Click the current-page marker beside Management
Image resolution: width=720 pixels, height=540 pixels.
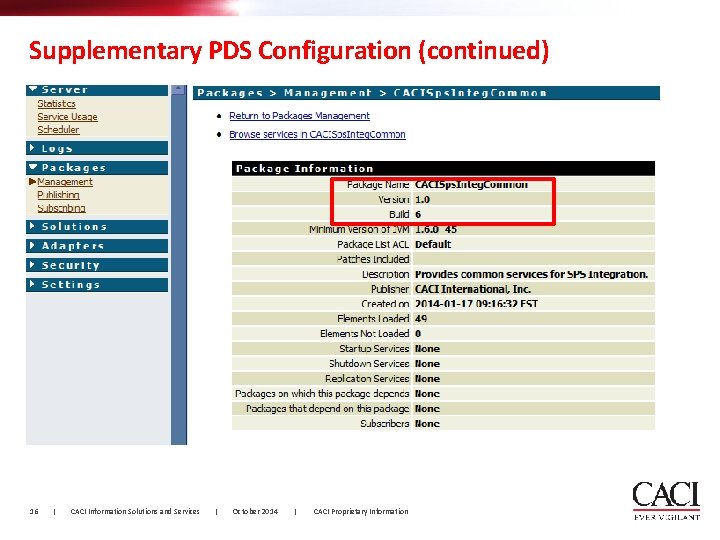point(32,182)
